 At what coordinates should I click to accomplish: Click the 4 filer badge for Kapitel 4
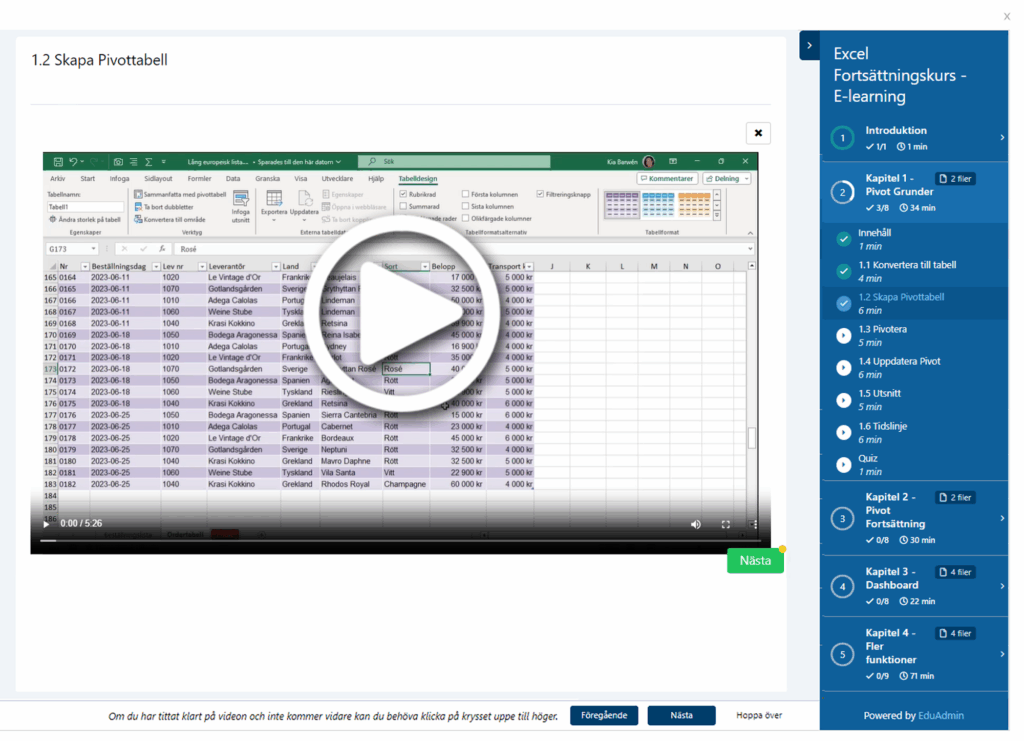pos(955,633)
